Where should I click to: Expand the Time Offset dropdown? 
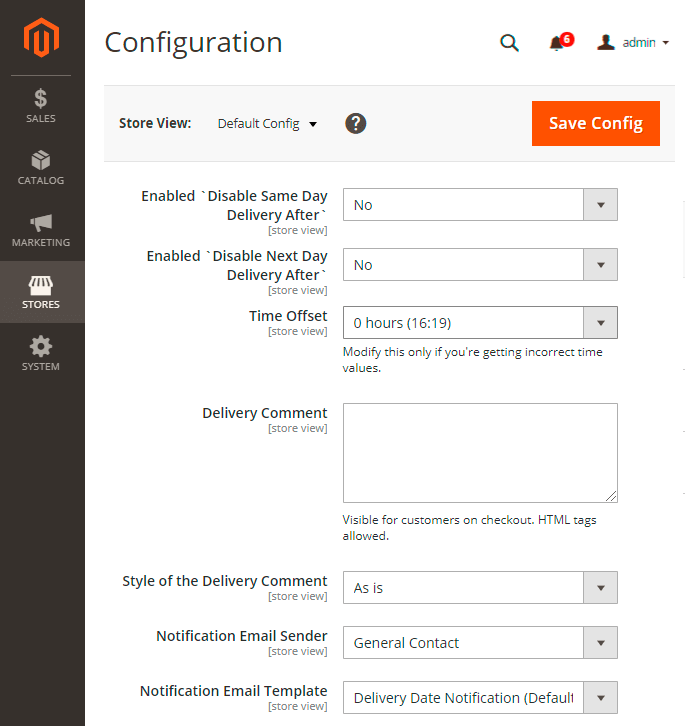pyautogui.click(x=480, y=323)
